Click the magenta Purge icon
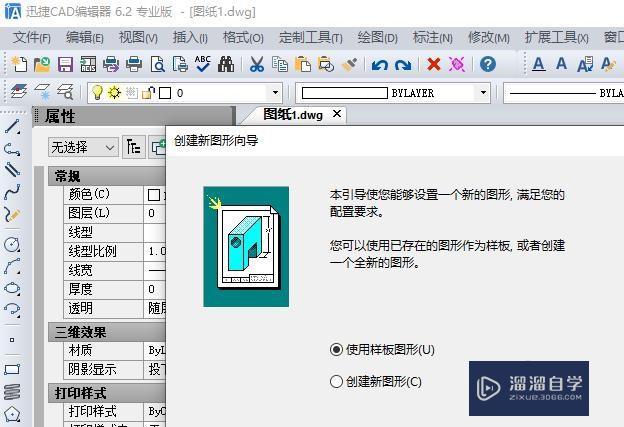The width and height of the screenshot is (624, 427). pyautogui.click(x=457, y=64)
